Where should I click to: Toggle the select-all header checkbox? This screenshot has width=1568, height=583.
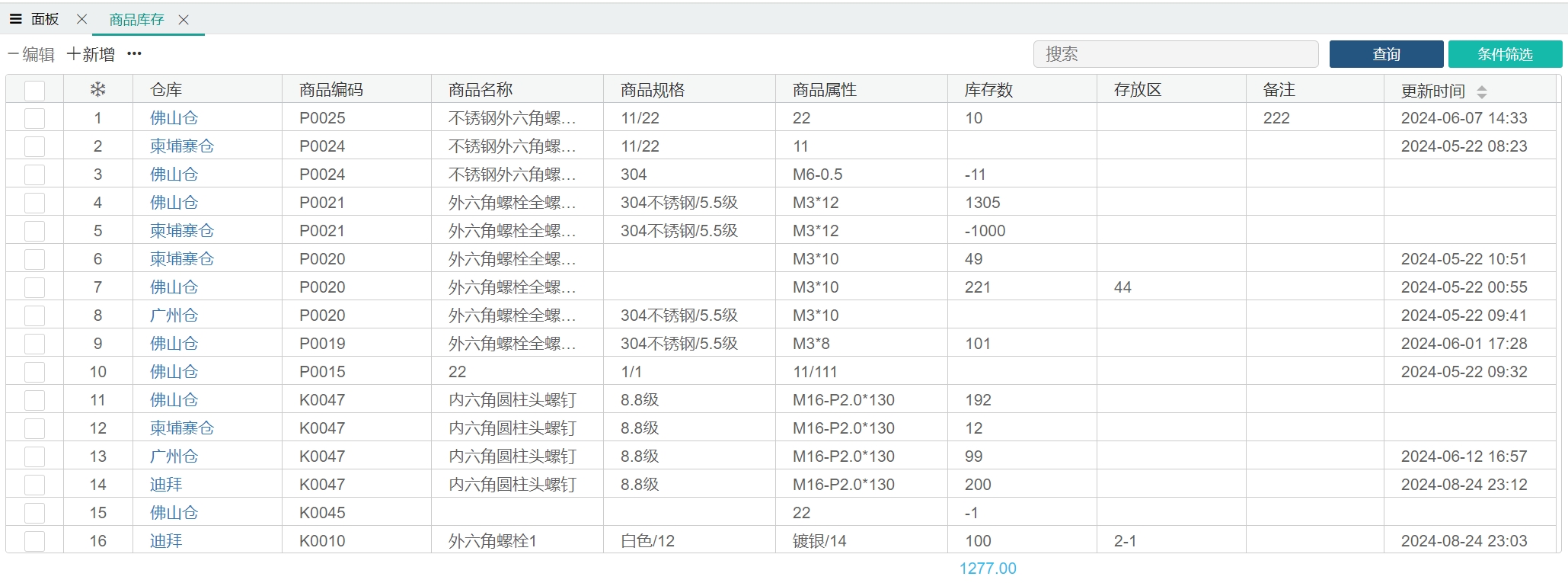coord(35,91)
